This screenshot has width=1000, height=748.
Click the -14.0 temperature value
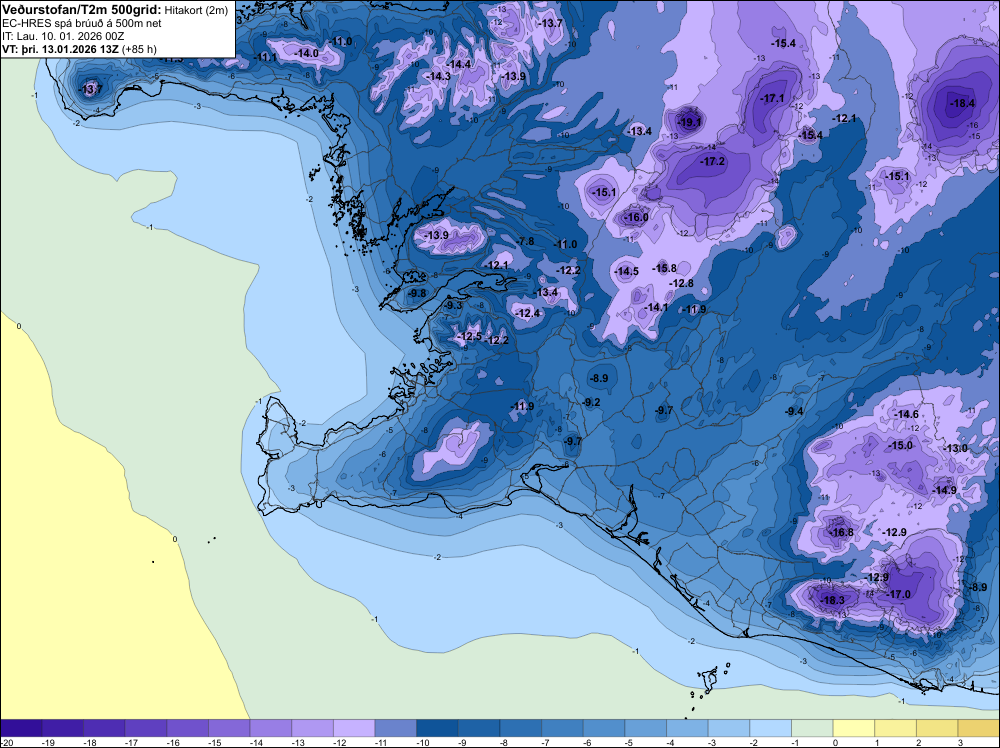[305, 53]
